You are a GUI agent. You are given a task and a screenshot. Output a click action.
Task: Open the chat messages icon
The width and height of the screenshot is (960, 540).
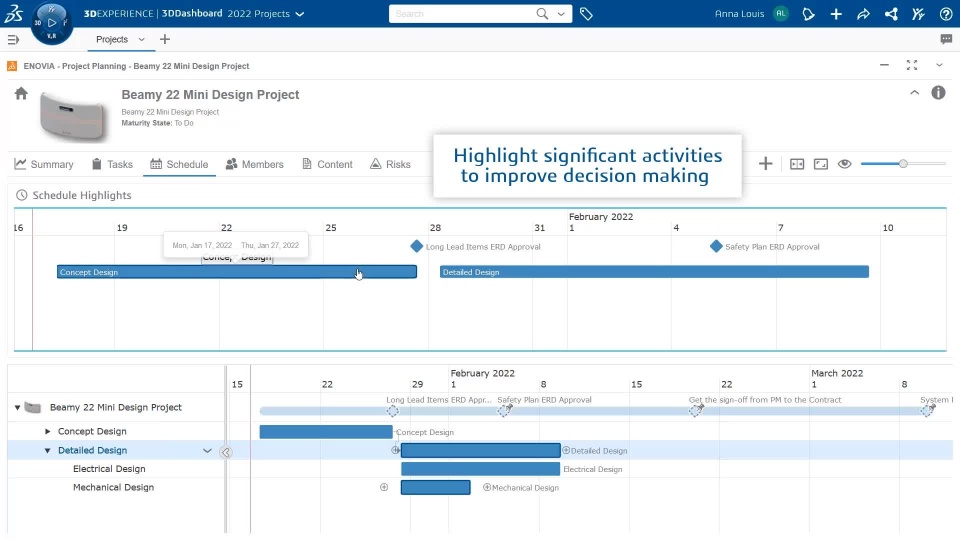point(946,40)
